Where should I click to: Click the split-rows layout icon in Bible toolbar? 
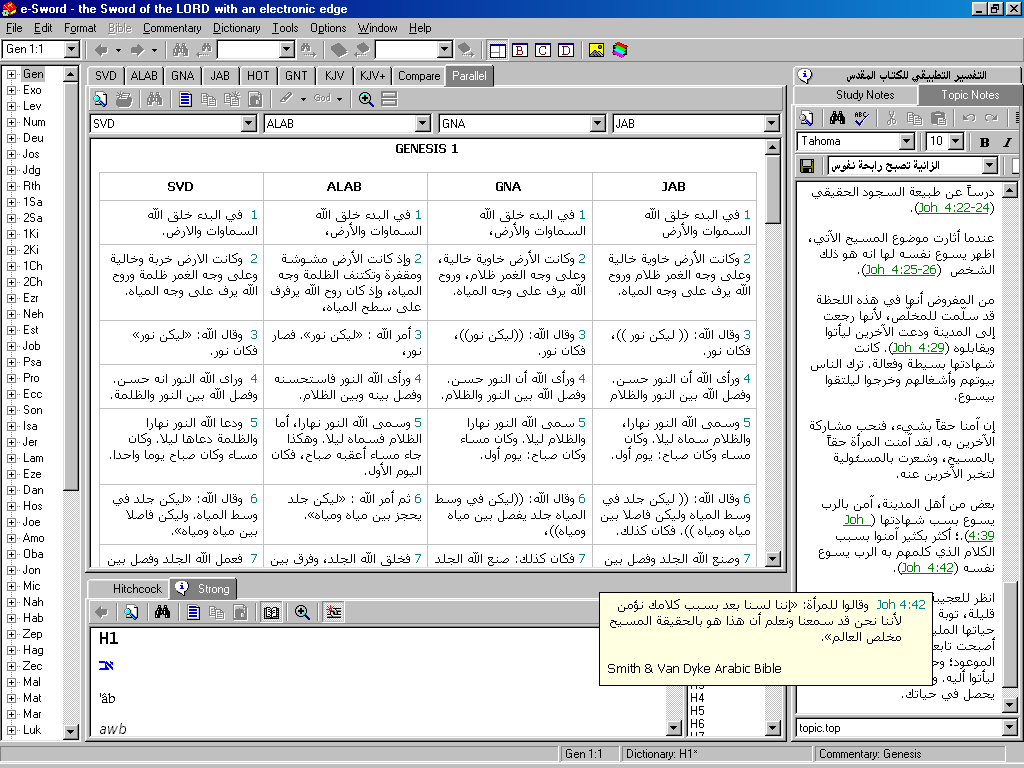coord(389,99)
